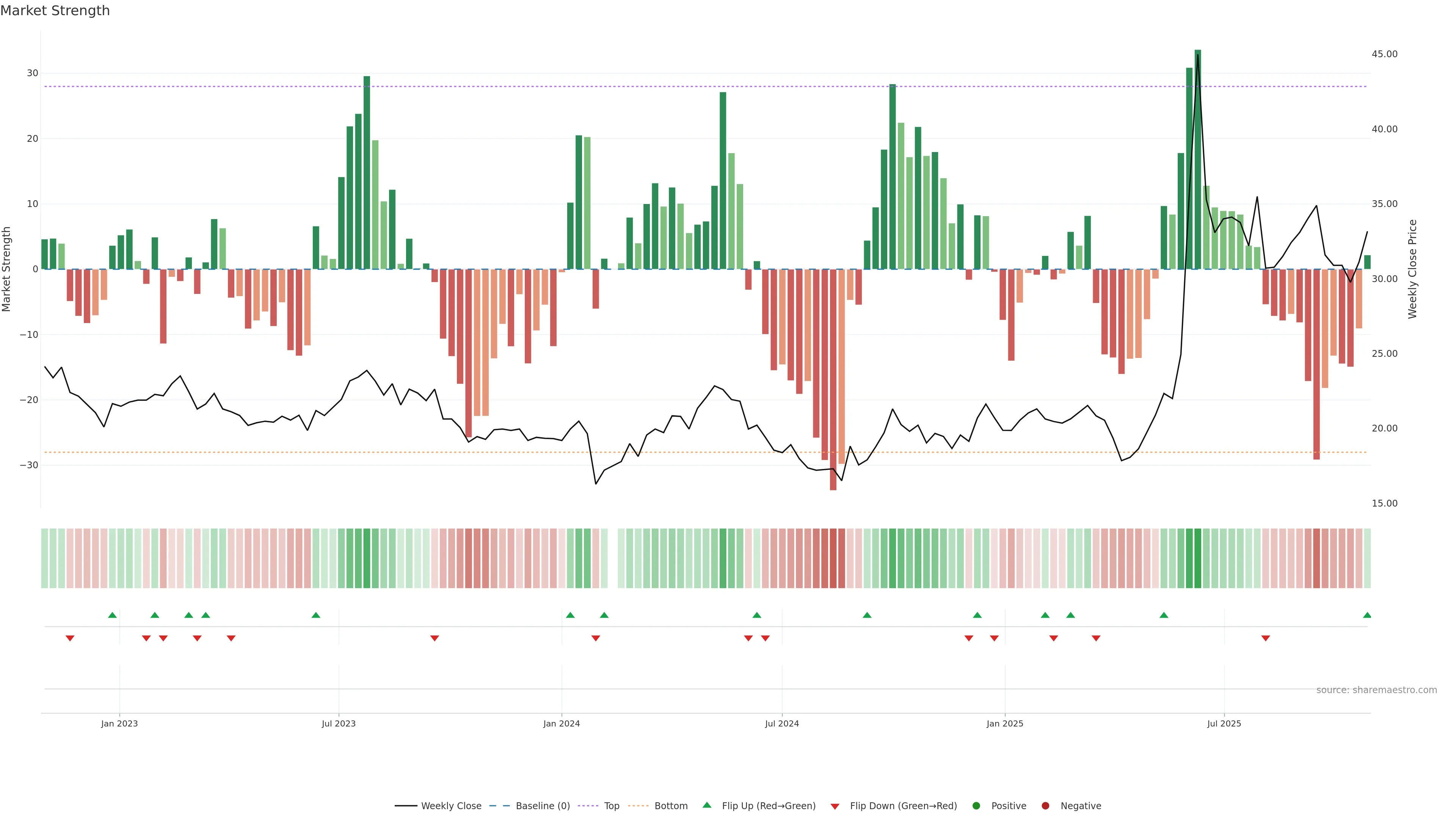Click the Negative red circle legend icon

[x=1045, y=805]
